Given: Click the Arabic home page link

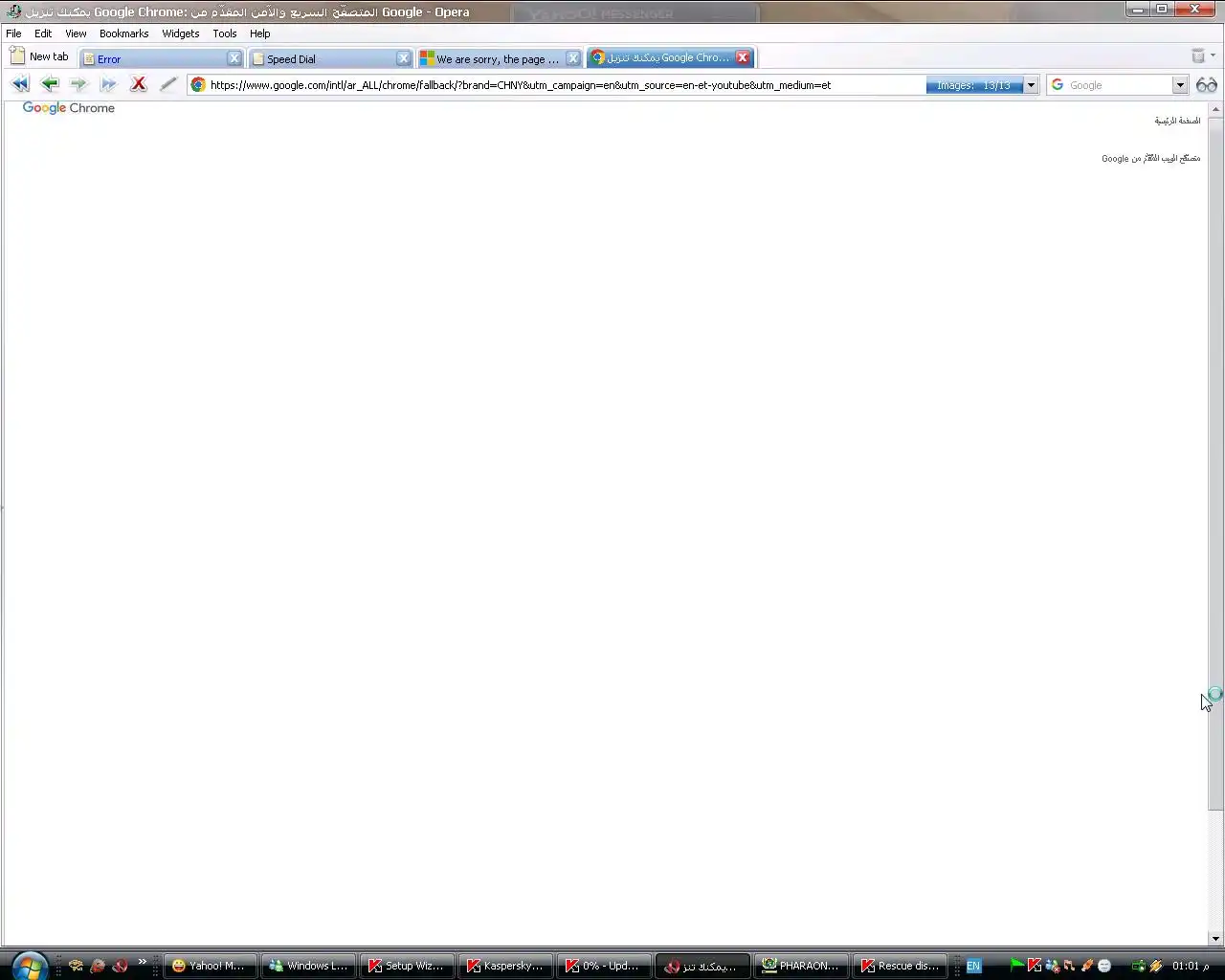Looking at the screenshot, I should point(1177,121).
